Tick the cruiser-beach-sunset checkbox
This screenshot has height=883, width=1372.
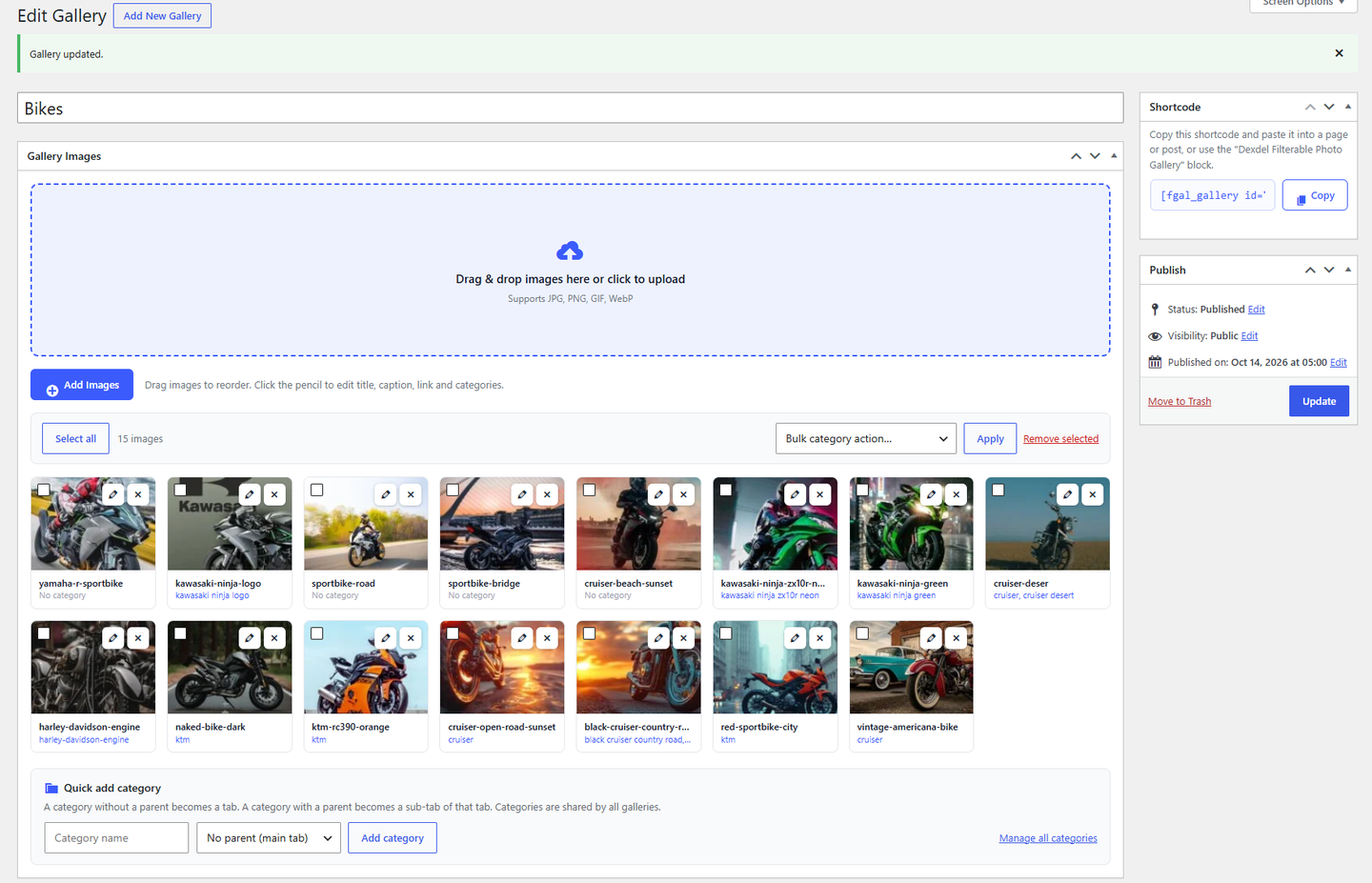pos(590,490)
